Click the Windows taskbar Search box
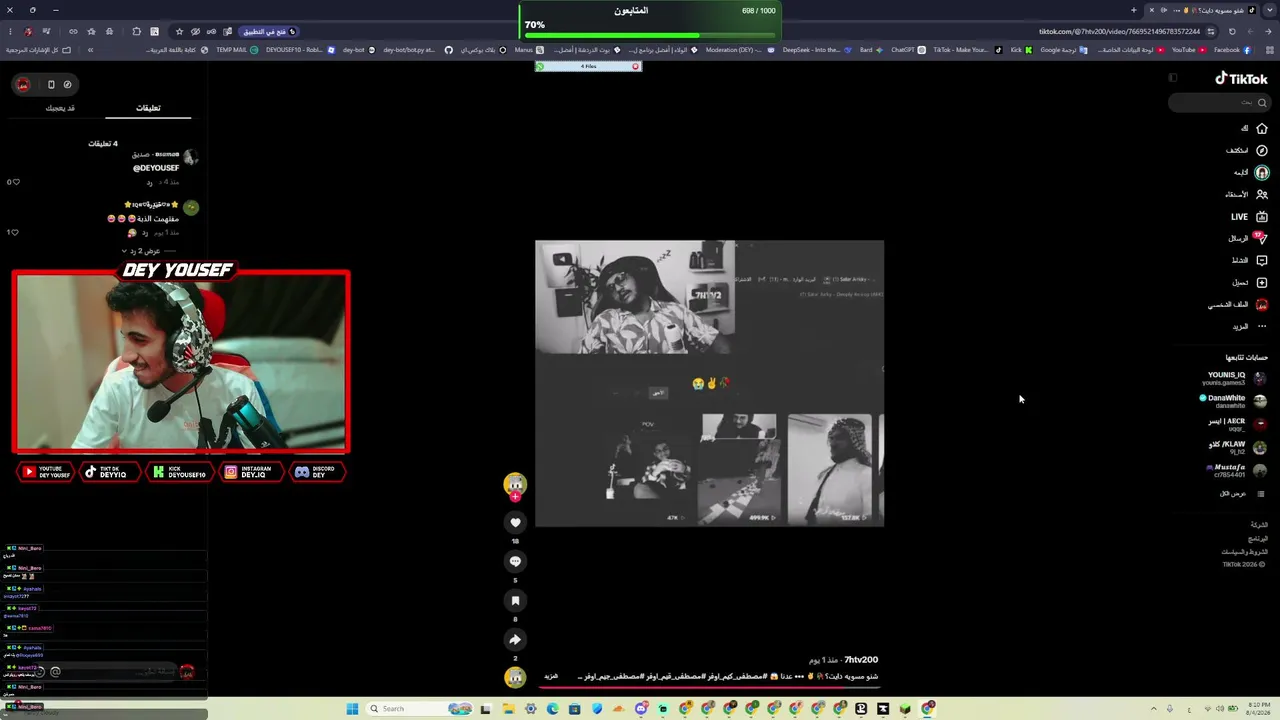1280x720 pixels. (420, 709)
